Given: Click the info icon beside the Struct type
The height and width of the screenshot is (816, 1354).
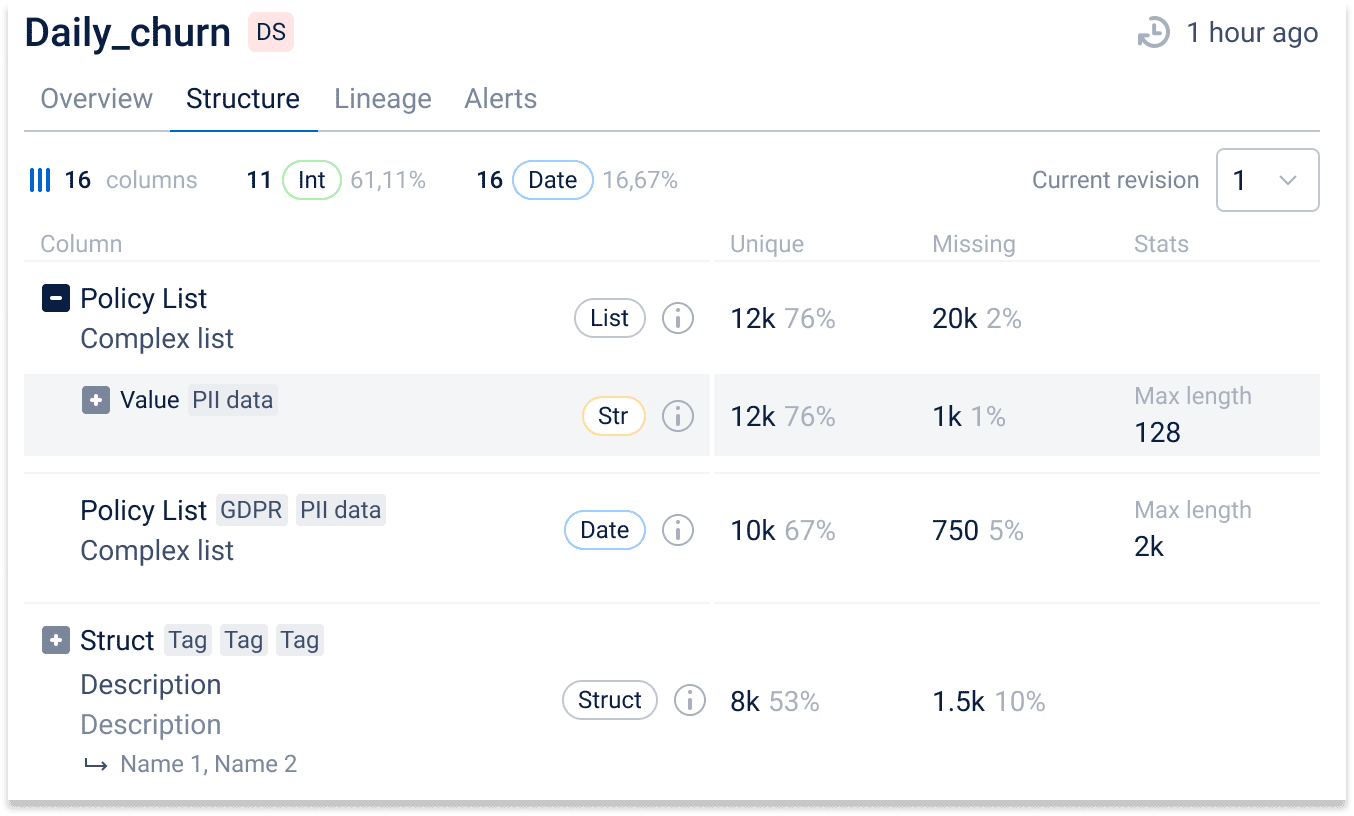Looking at the screenshot, I should click(x=689, y=701).
